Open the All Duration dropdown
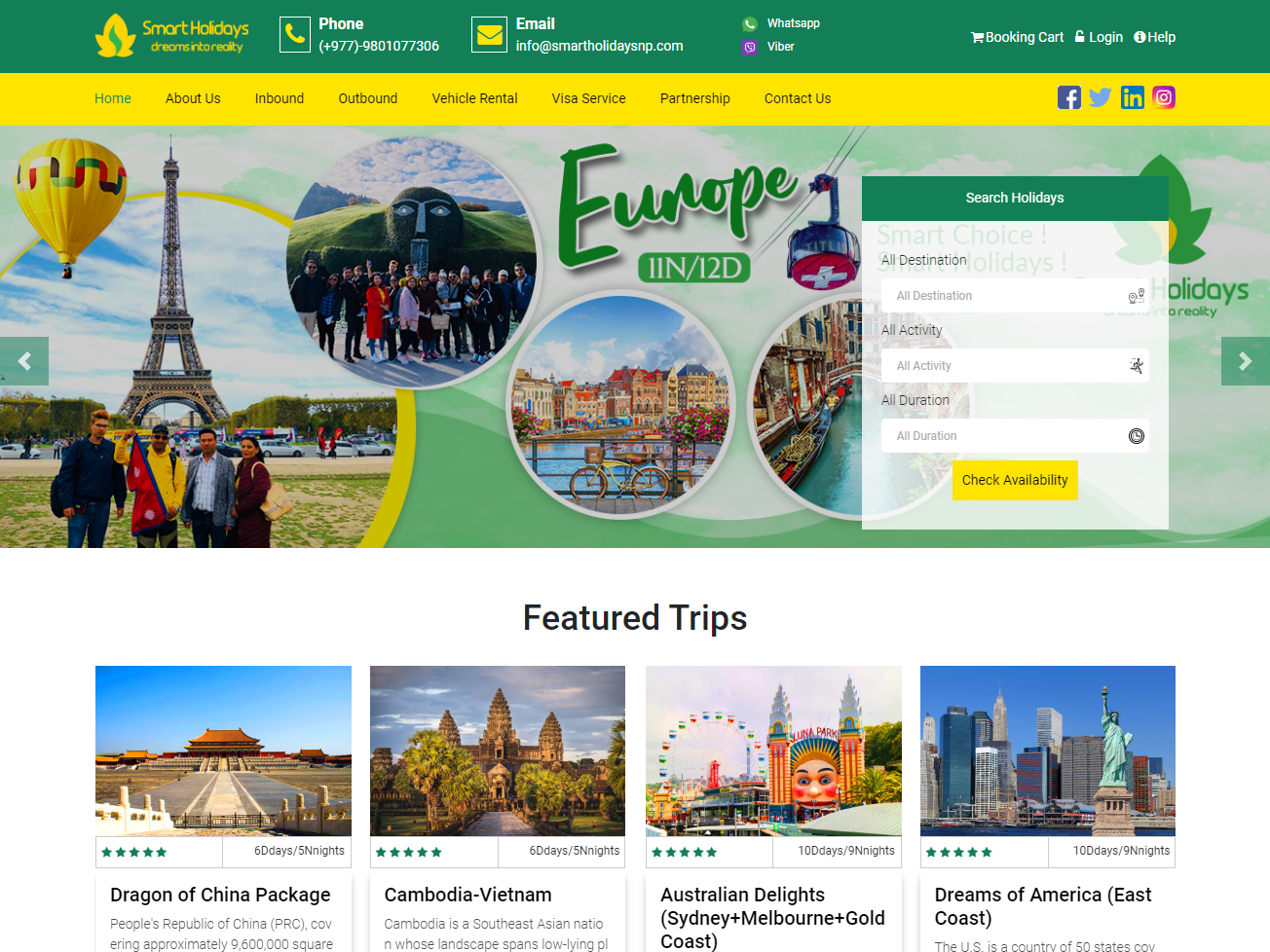The image size is (1270, 952). point(1015,436)
